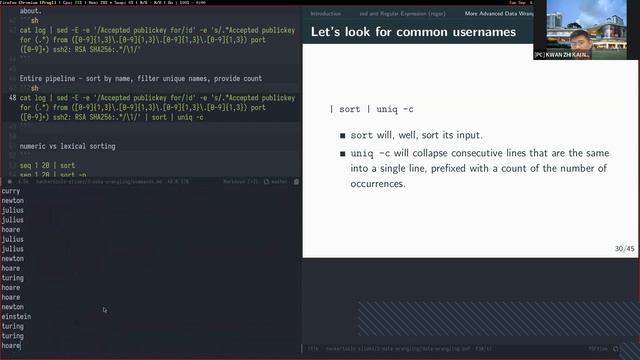Click the file path in the editor modeline
This screenshot has width=640, height=360.
click(99, 182)
